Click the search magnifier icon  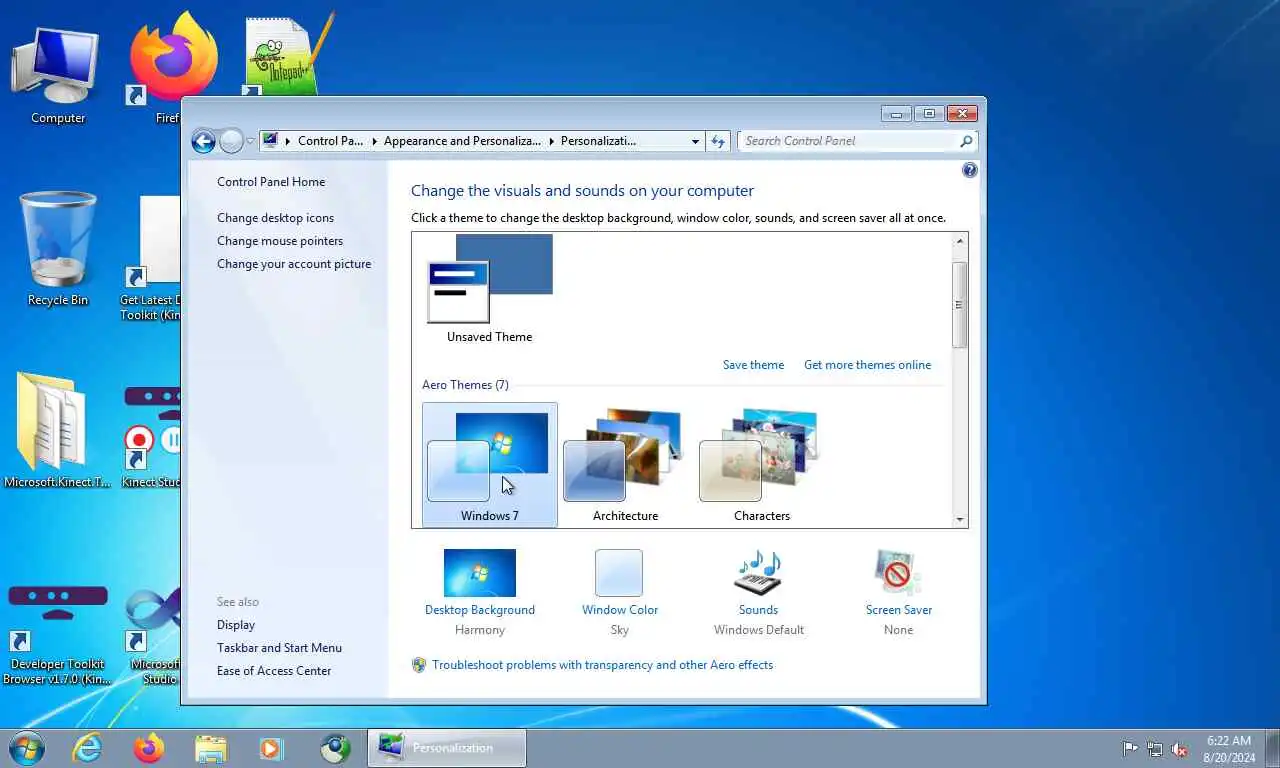pos(966,141)
